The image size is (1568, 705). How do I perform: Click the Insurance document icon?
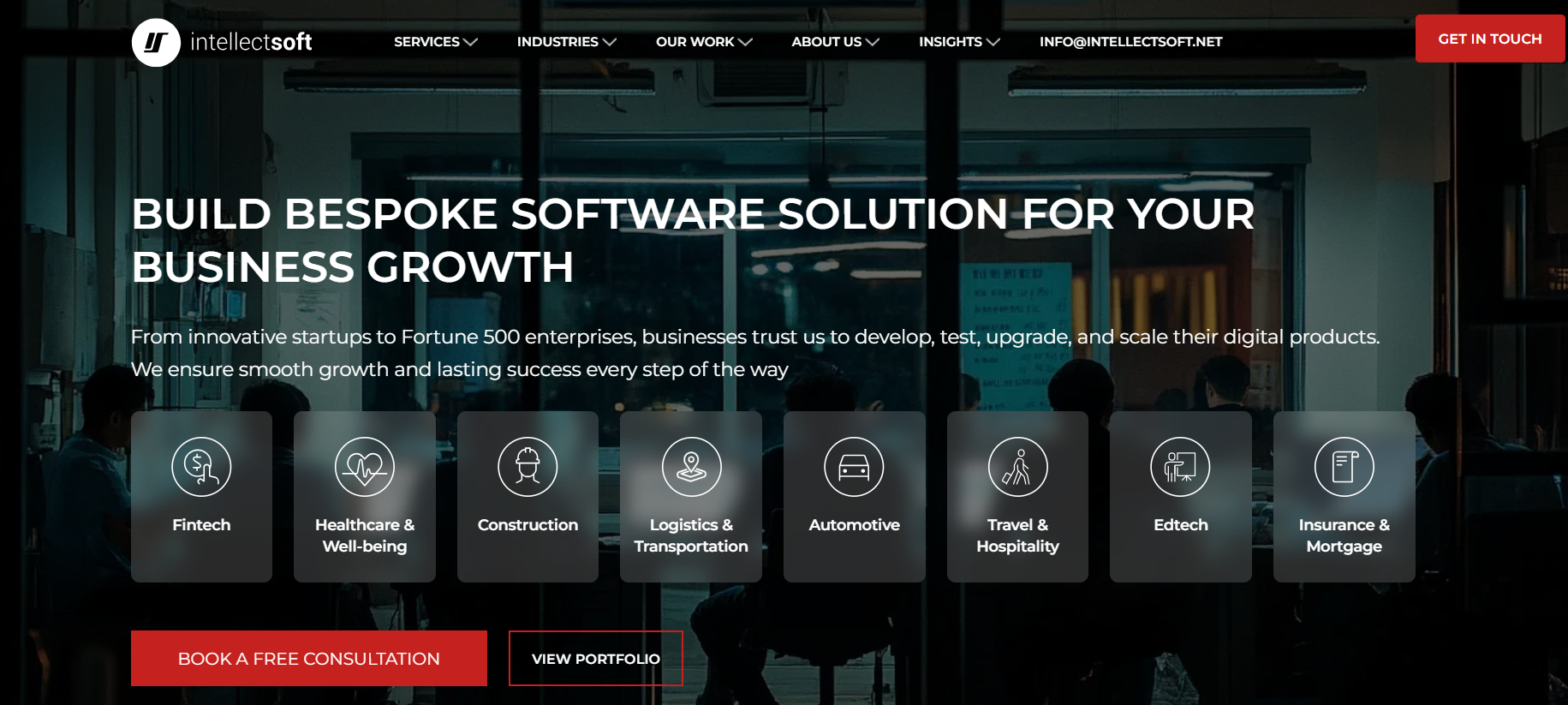pyautogui.click(x=1344, y=467)
